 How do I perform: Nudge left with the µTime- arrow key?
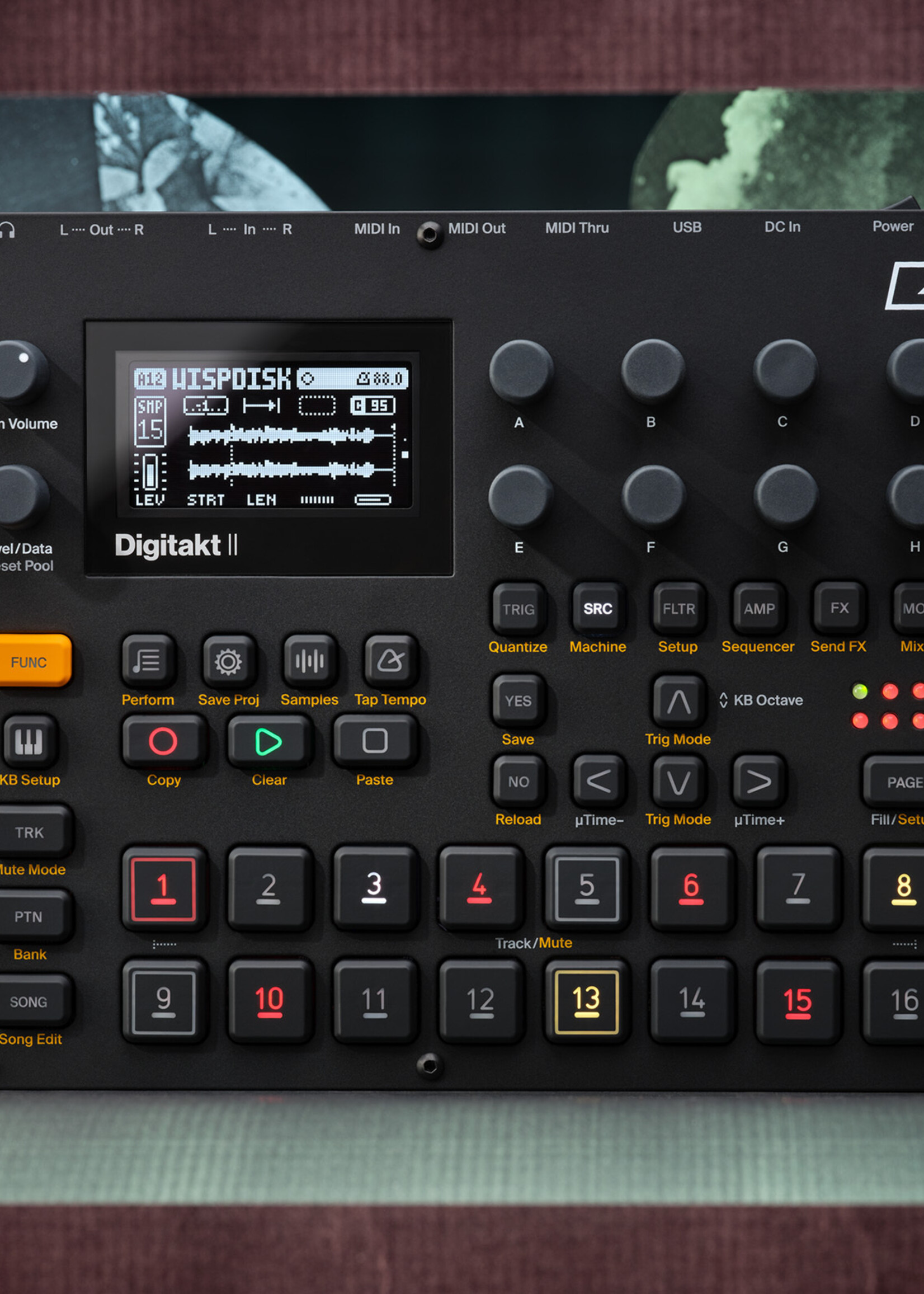(598, 782)
